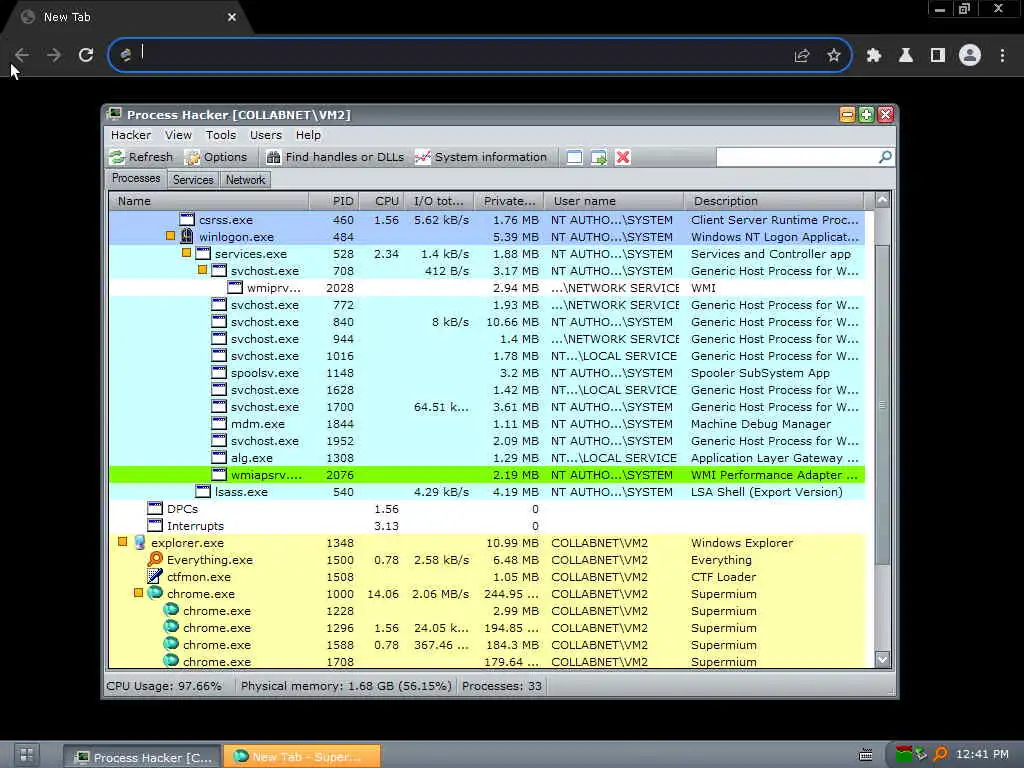Image resolution: width=1024 pixels, height=768 pixels.
Task: Click the flask experiments icon
Action: (905, 56)
